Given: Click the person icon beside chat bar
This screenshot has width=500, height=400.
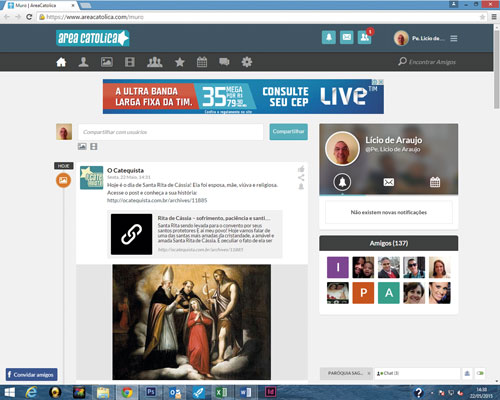Looking at the screenshot, I should [x=467, y=373].
